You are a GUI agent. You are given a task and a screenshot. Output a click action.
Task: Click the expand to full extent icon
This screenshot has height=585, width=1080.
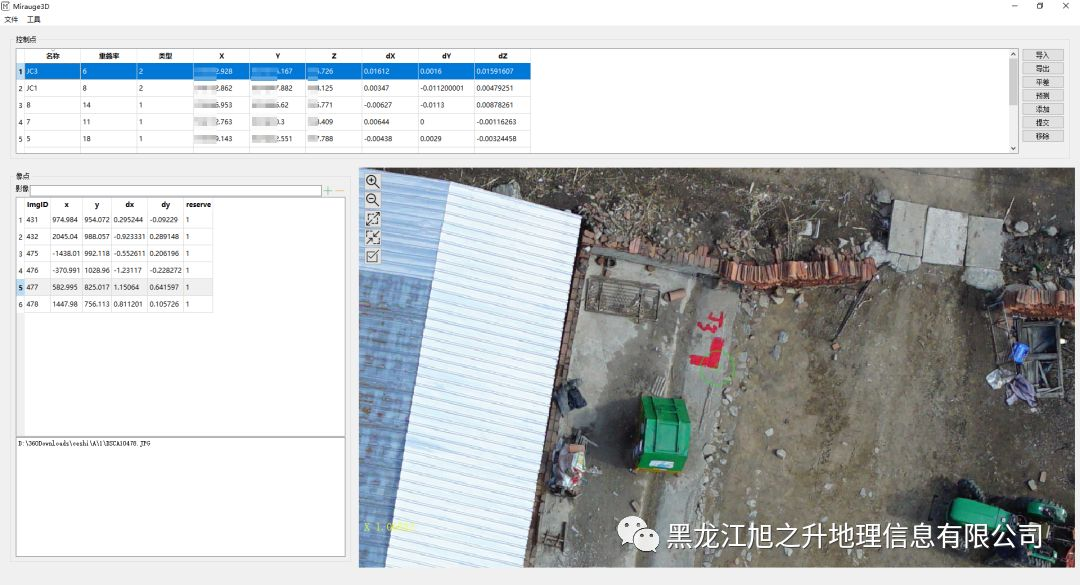point(372,219)
